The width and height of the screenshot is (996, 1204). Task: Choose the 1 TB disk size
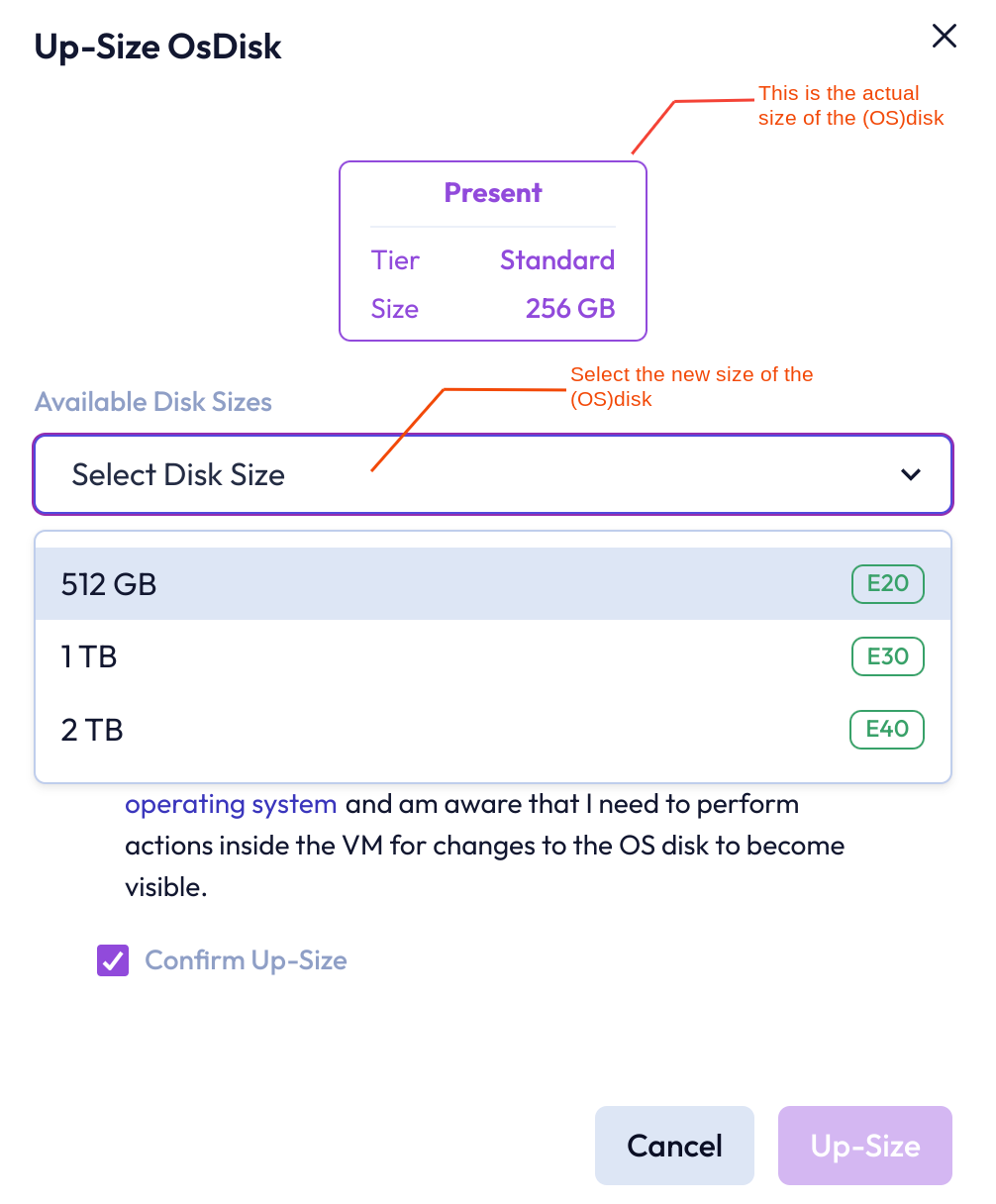click(x=493, y=656)
